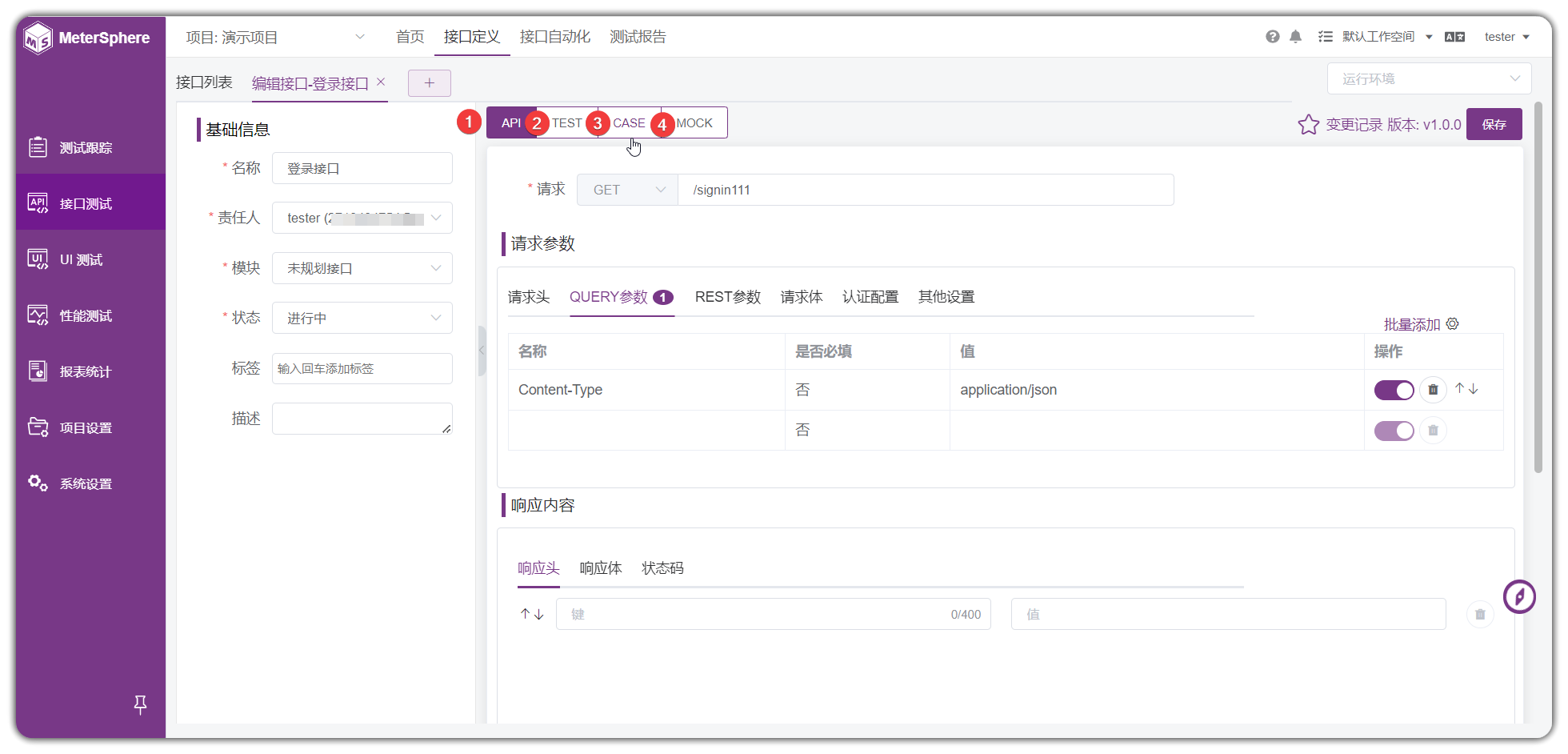
Task: Open UI 测试 in the sidebar
Action: click(x=90, y=259)
